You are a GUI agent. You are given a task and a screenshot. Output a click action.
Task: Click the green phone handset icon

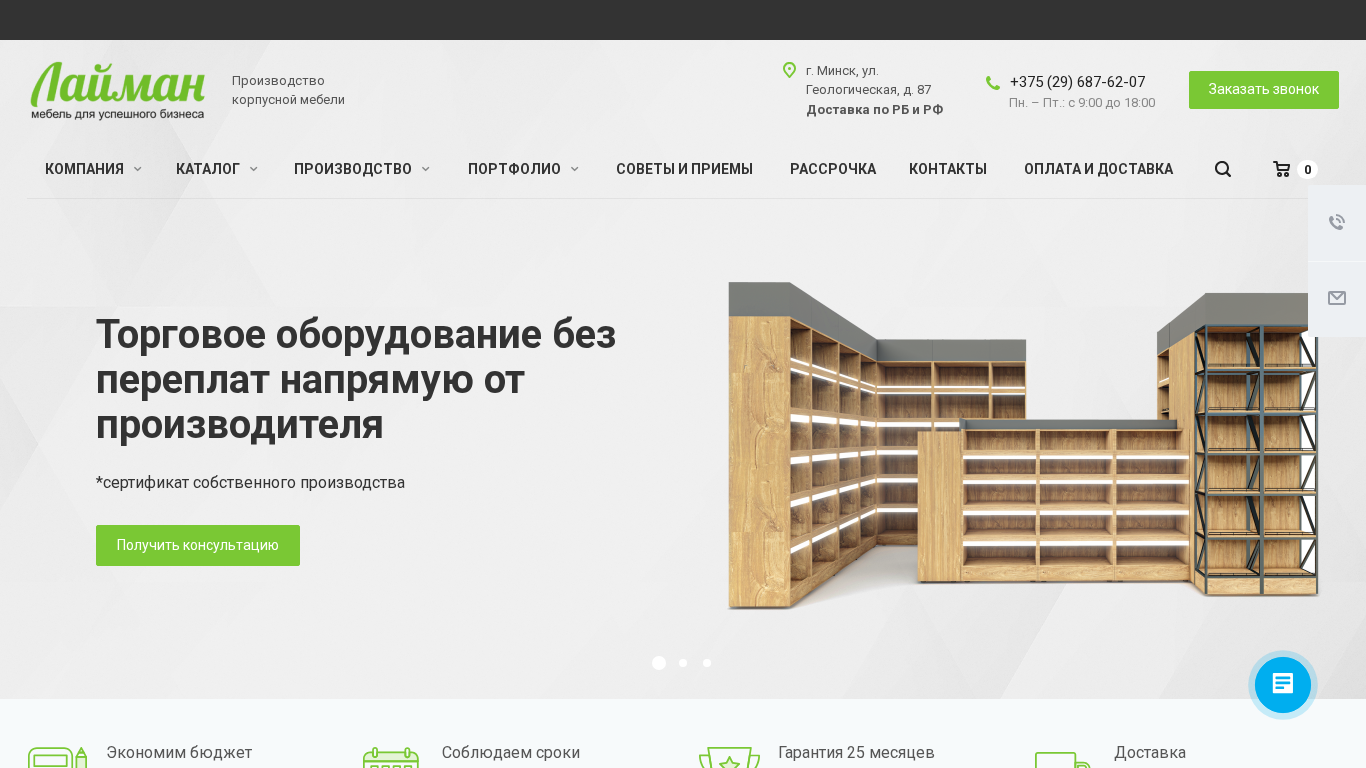992,83
